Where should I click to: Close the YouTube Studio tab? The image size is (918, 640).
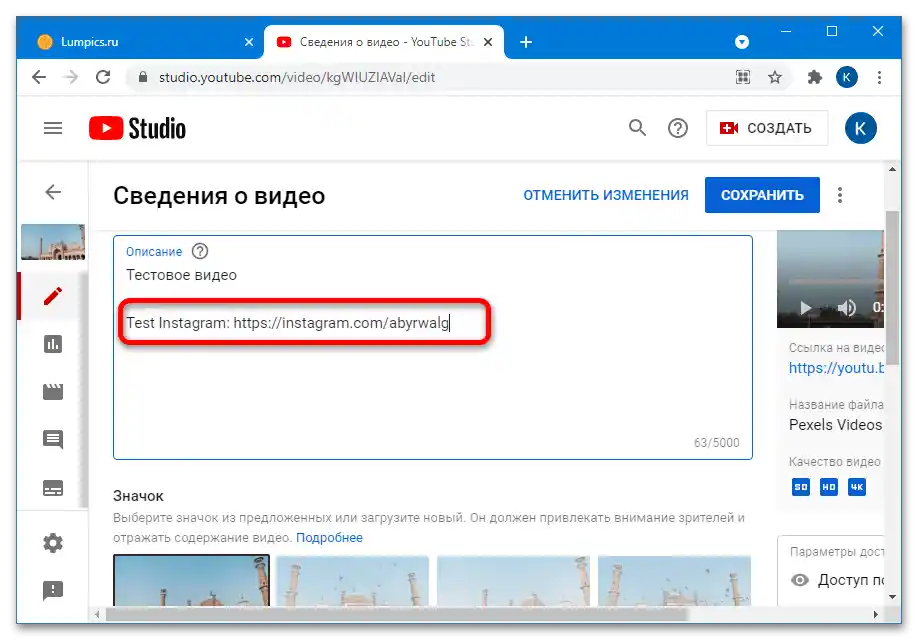(488, 42)
